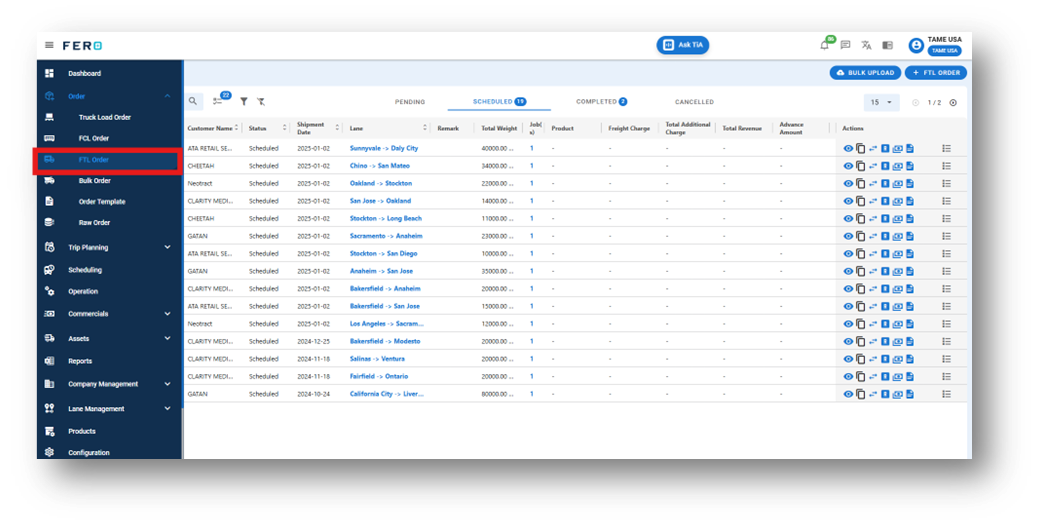Open the hamburger menu next to FERO logo
The width and height of the screenshot is (1037, 524).
49,45
